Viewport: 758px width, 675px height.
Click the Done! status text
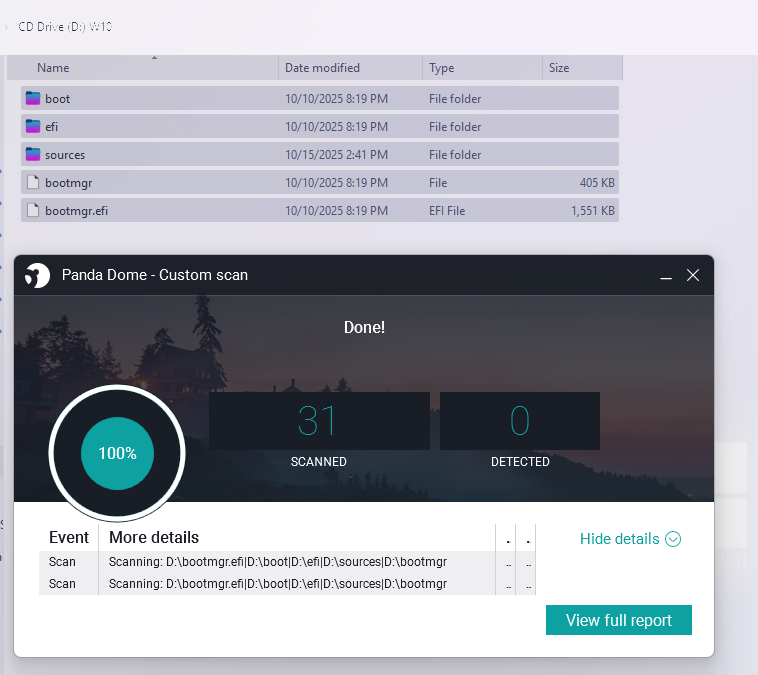(364, 327)
